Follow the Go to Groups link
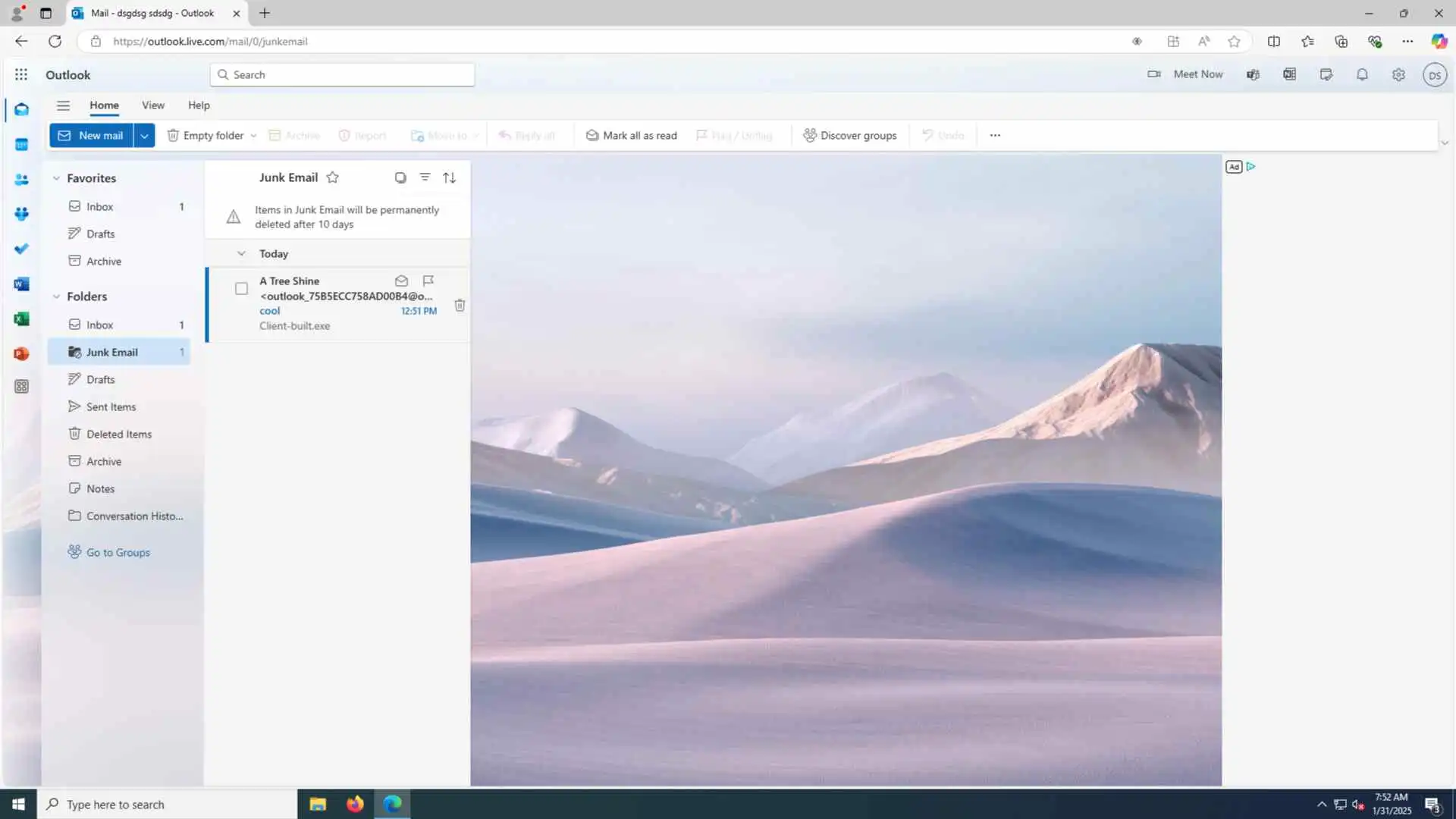Viewport: 1456px width, 819px height. tap(118, 552)
